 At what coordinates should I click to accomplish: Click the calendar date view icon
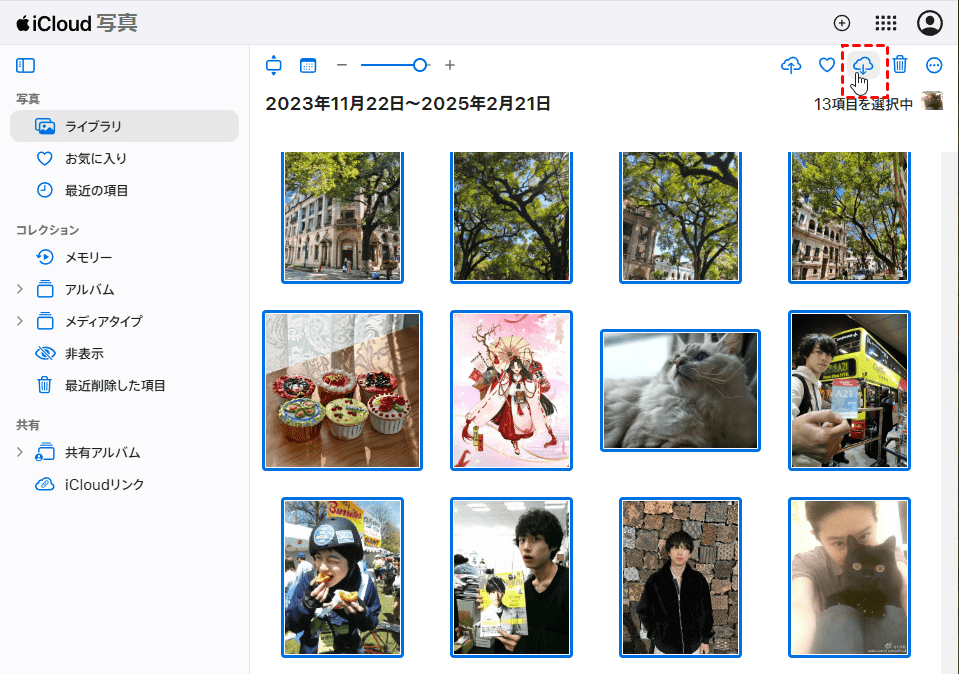[x=308, y=65]
